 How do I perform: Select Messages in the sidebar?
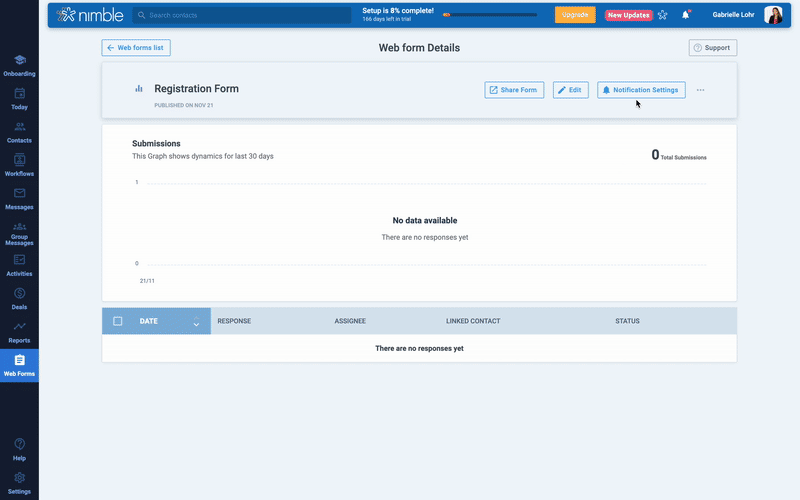pyautogui.click(x=19, y=198)
